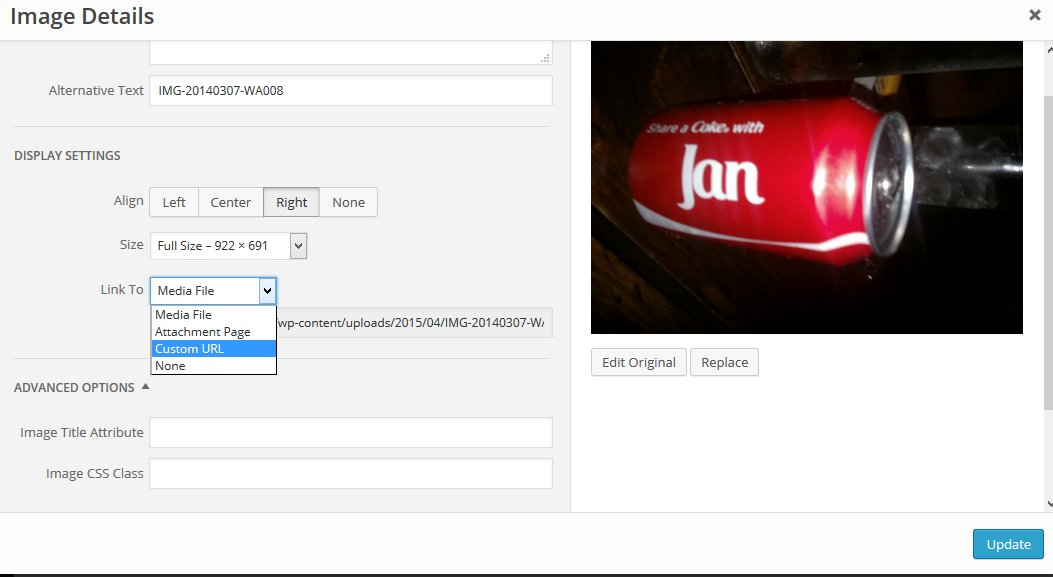Click the Replace image button
The image size is (1053, 577).
tap(725, 362)
